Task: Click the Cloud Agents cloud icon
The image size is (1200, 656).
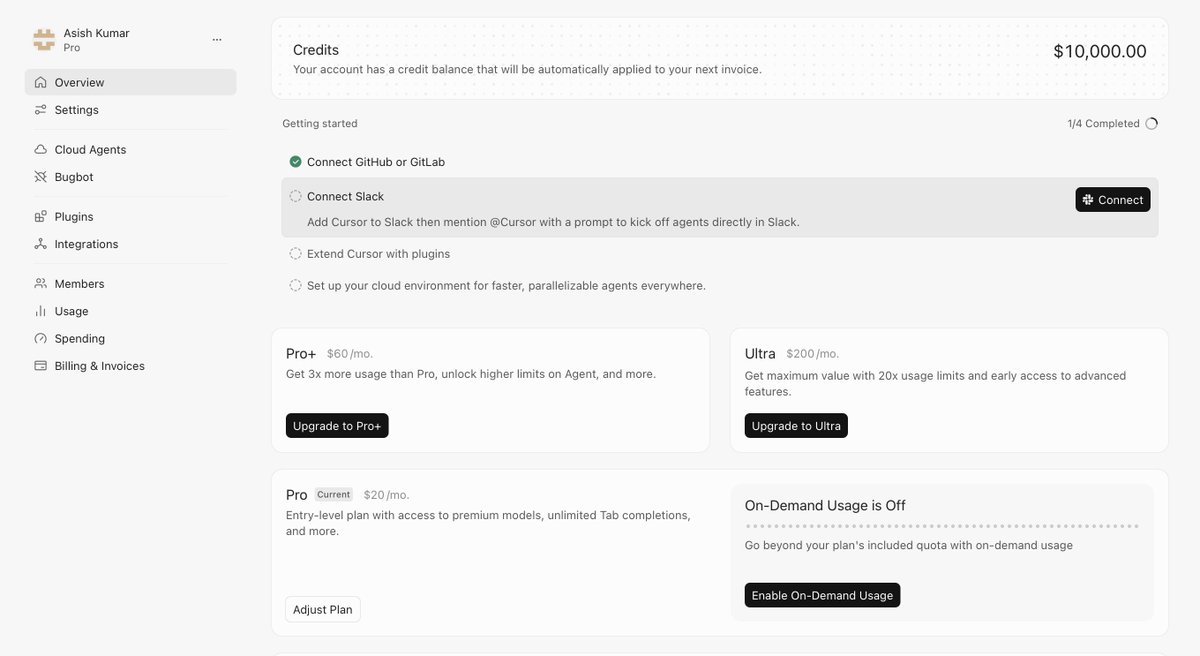Action: point(41,149)
